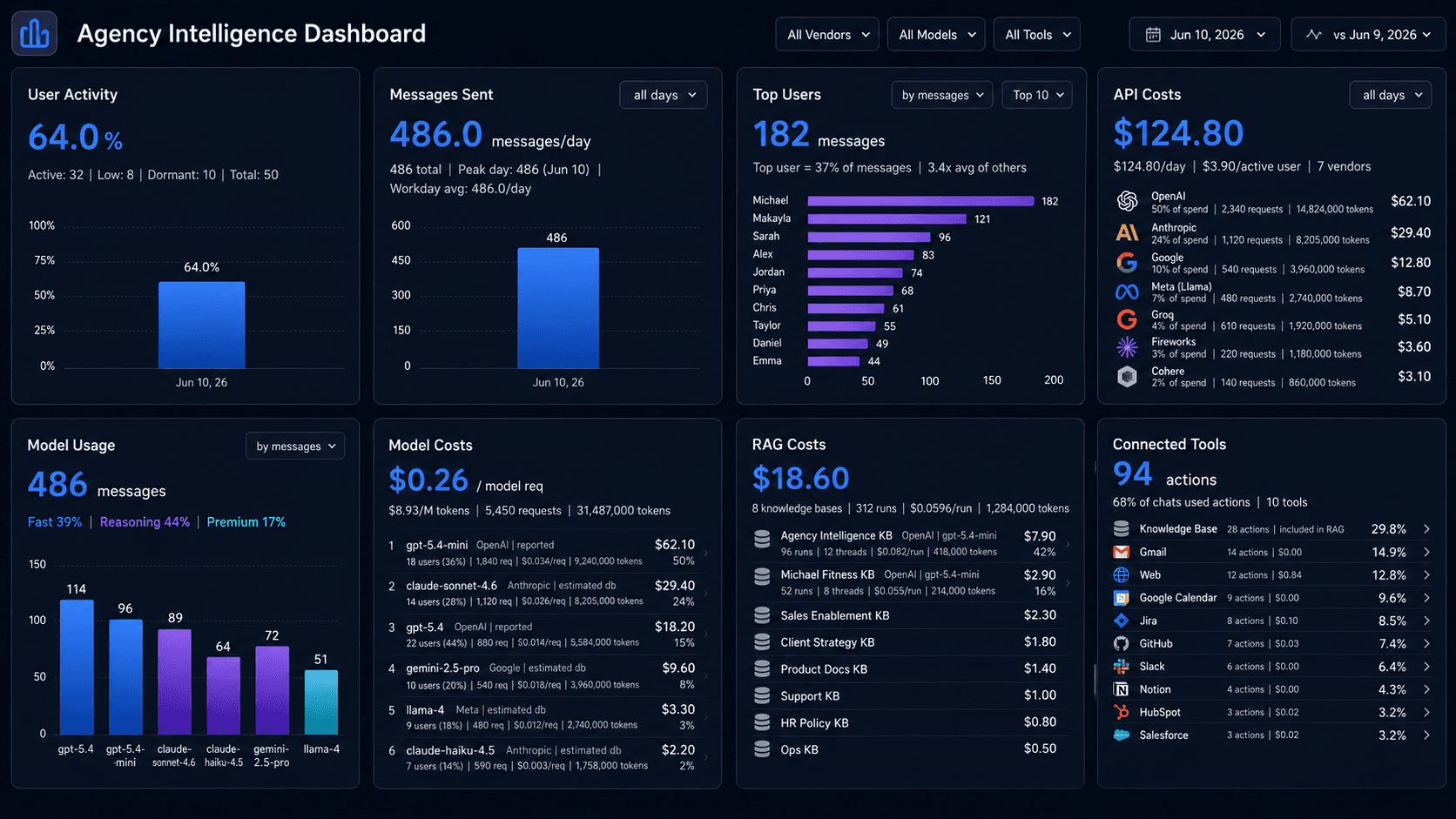The width and height of the screenshot is (1456, 819).
Task: Click the Salesforce cloud icon
Action: pyautogui.click(x=1122, y=735)
